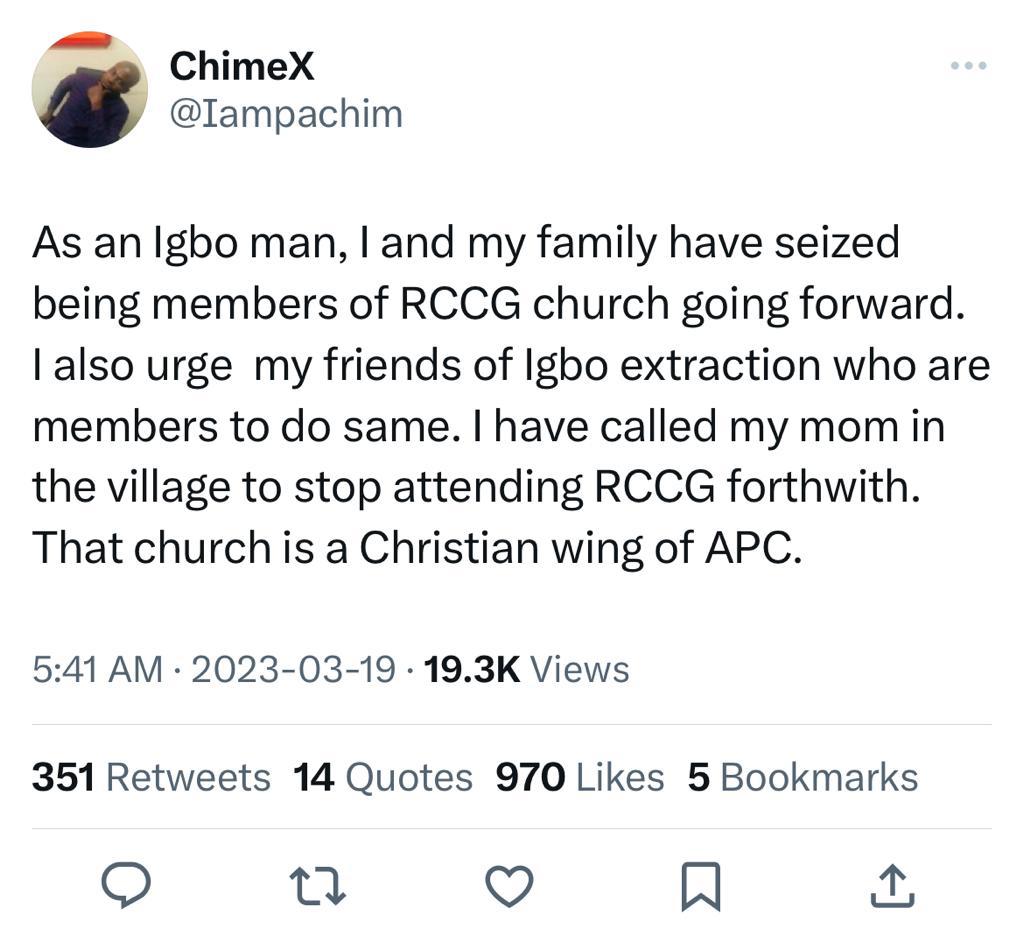Image resolution: width=1024 pixels, height=929 pixels.
Task: Open the three-dot more options menu
Action: (x=968, y=67)
